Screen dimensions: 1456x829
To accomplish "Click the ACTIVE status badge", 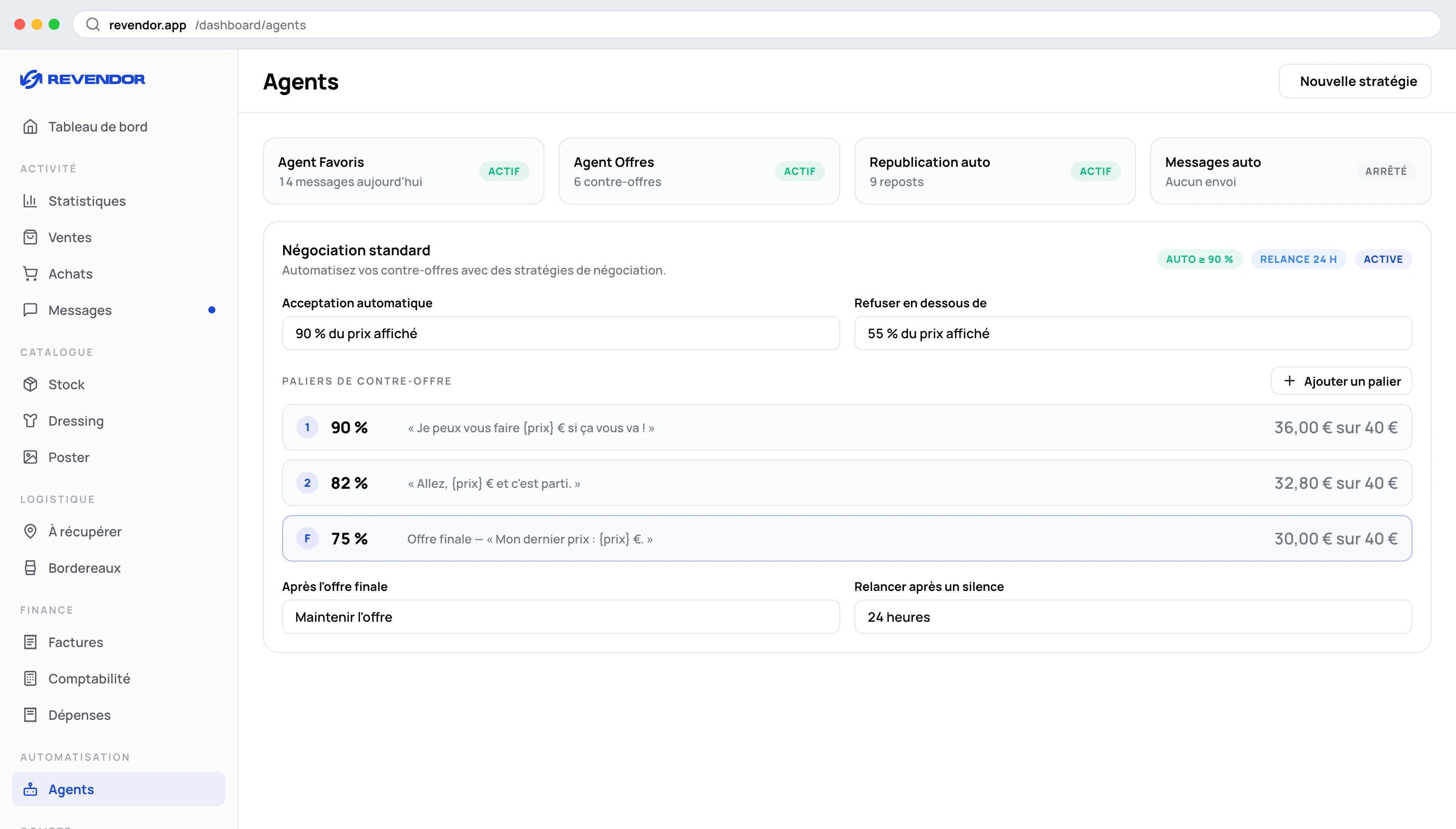I will [x=1383, y=260].
